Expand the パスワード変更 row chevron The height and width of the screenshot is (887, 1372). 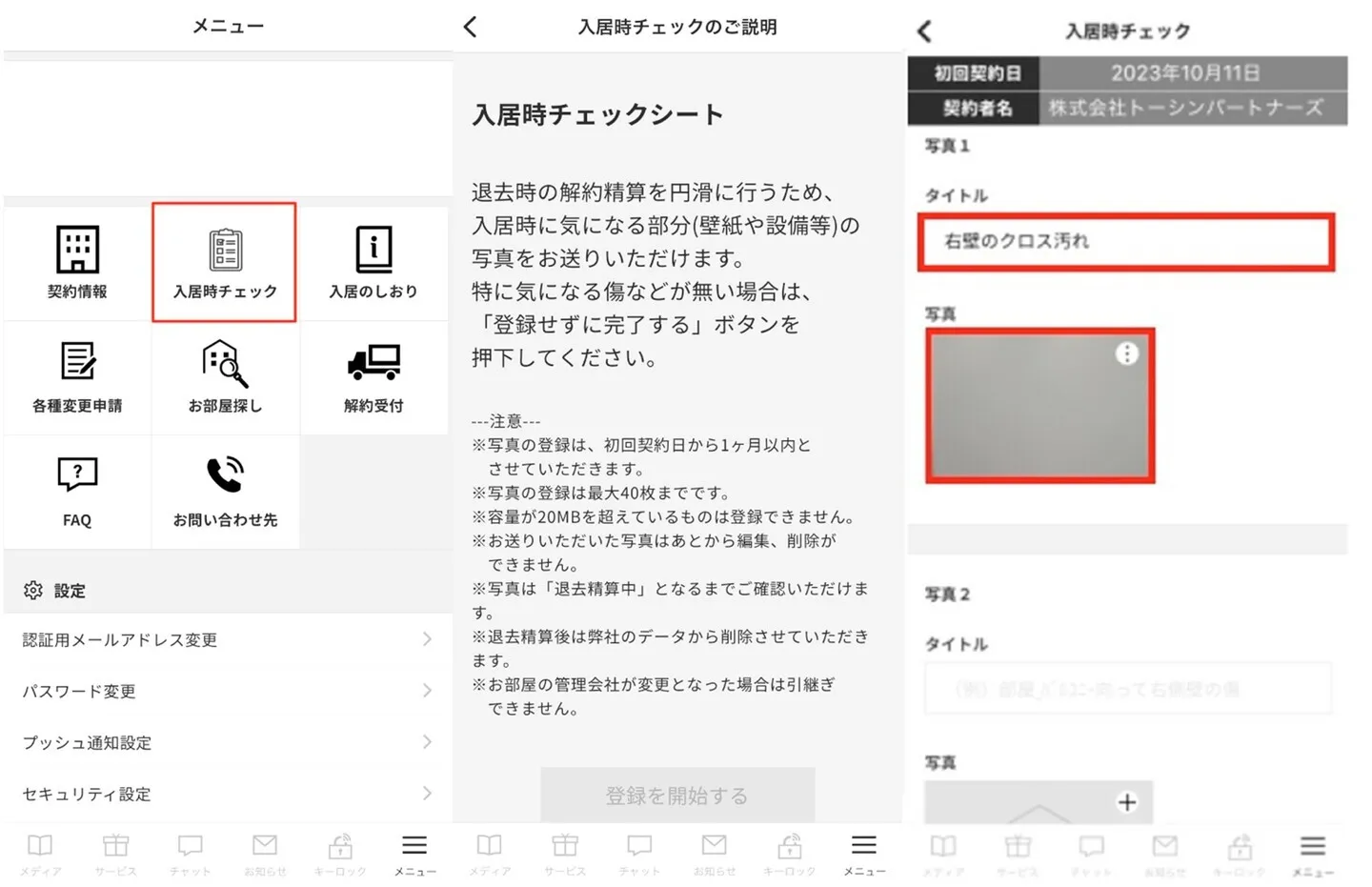427,691
